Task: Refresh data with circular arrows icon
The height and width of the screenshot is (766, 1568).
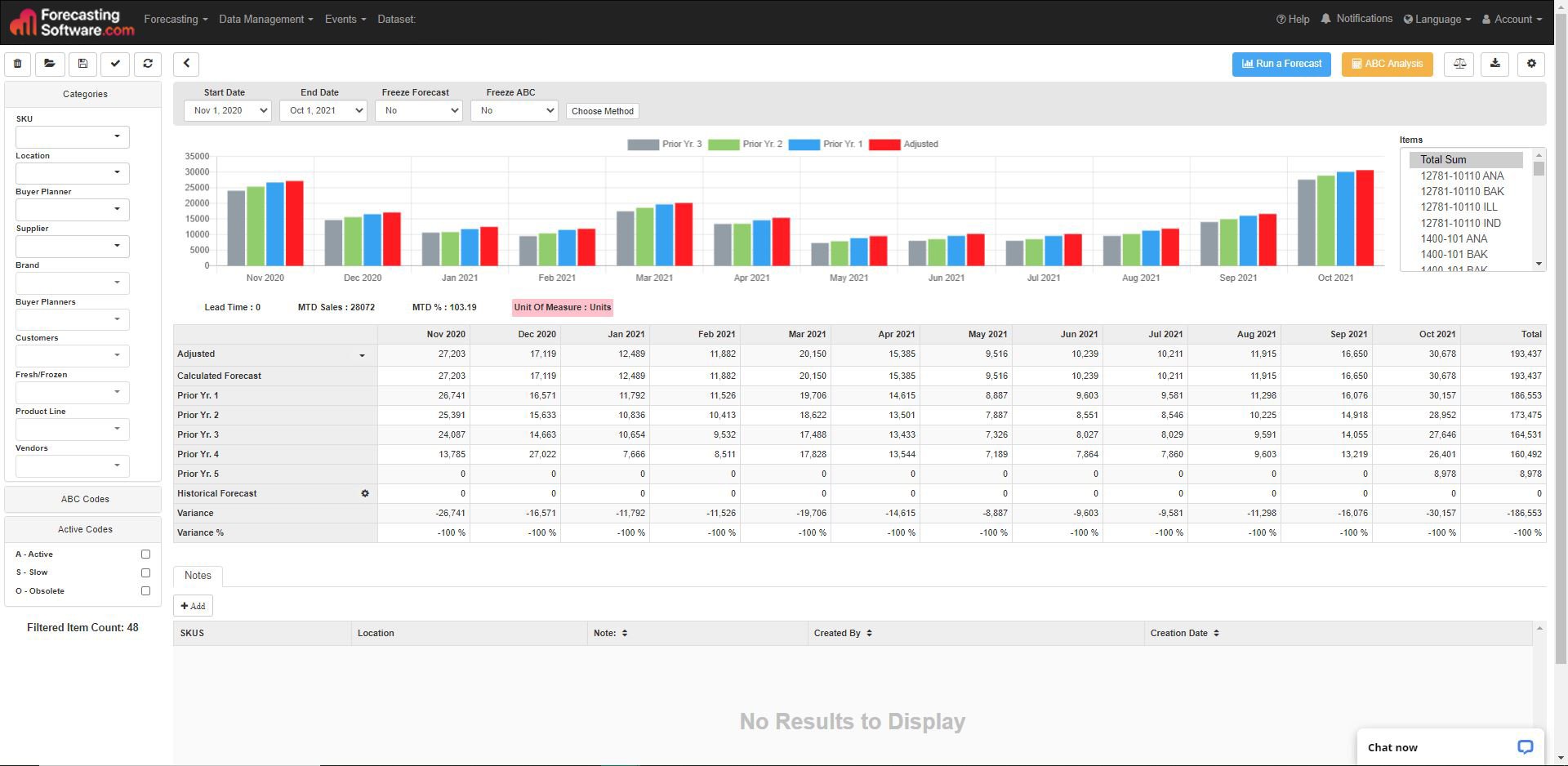Action: 148,64
